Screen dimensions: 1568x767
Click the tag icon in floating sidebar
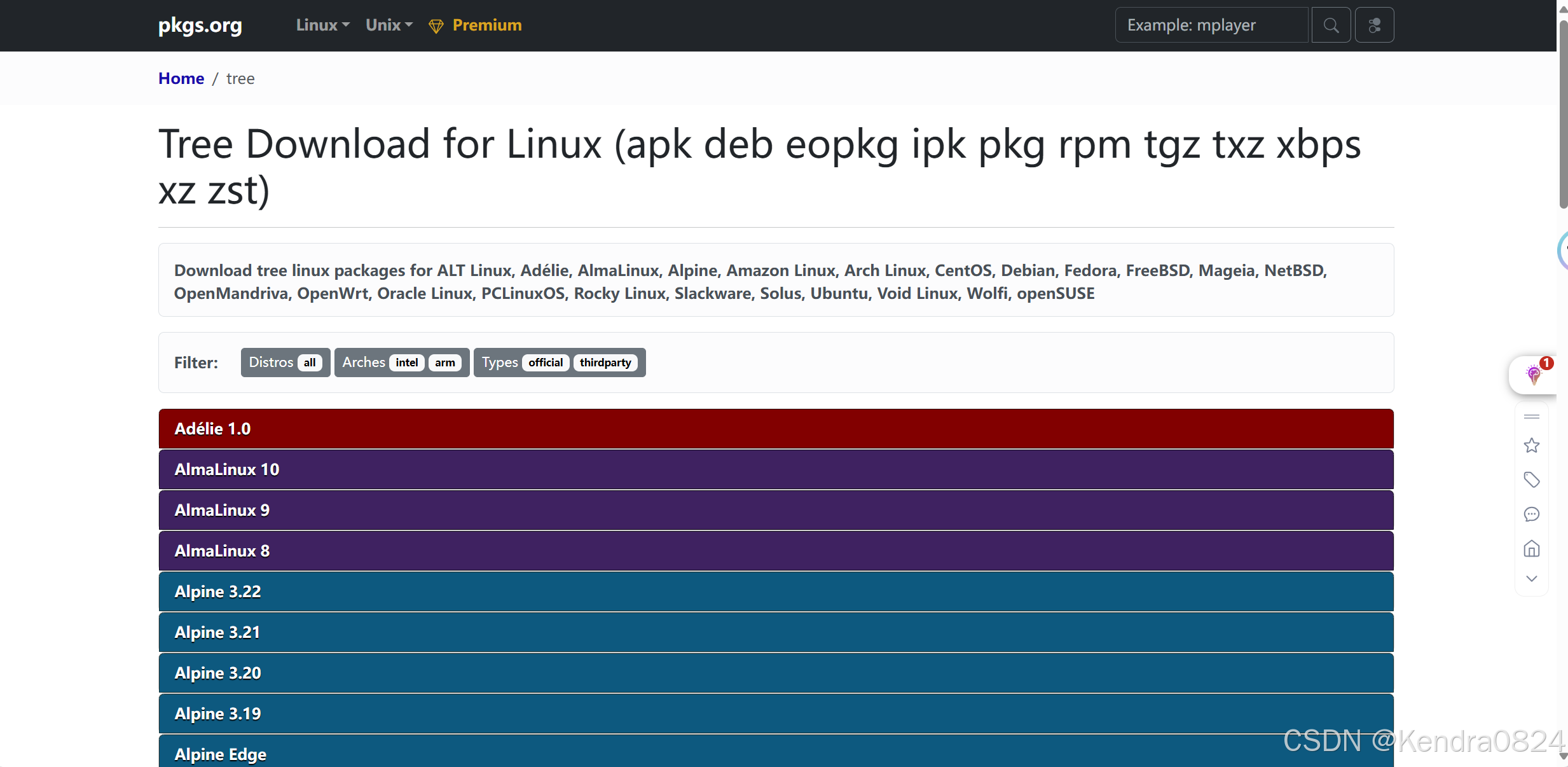click(x=1531, y=480)
